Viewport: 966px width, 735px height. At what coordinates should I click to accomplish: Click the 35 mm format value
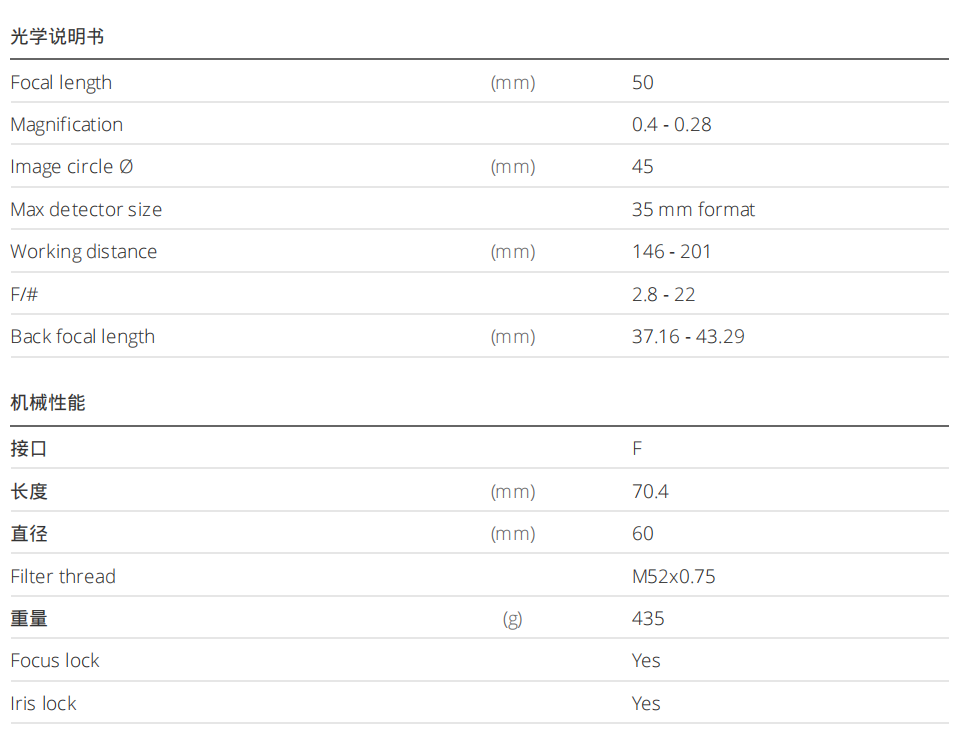pyautogui.click(x=694, y=210)
